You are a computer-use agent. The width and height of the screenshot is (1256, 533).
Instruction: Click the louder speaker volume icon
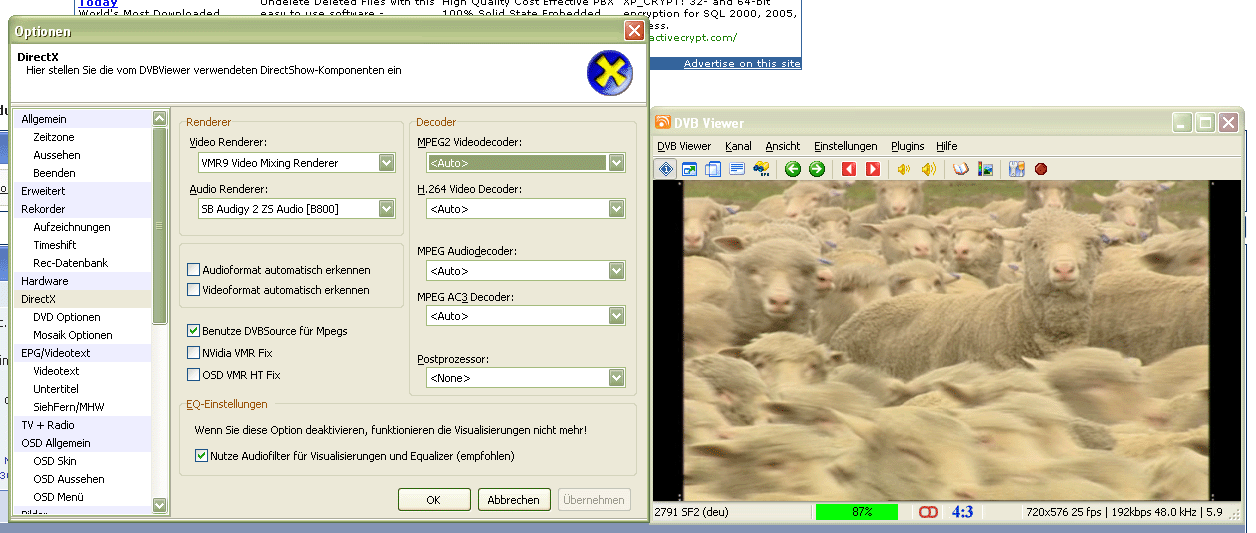tap(929, 169)
